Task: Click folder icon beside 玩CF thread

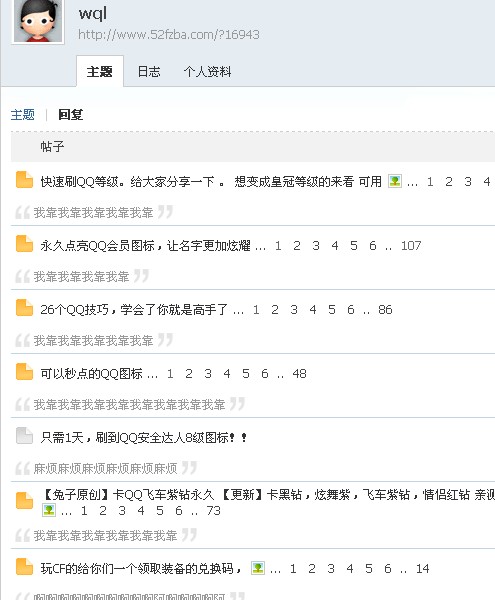Action: pos(24,567)
